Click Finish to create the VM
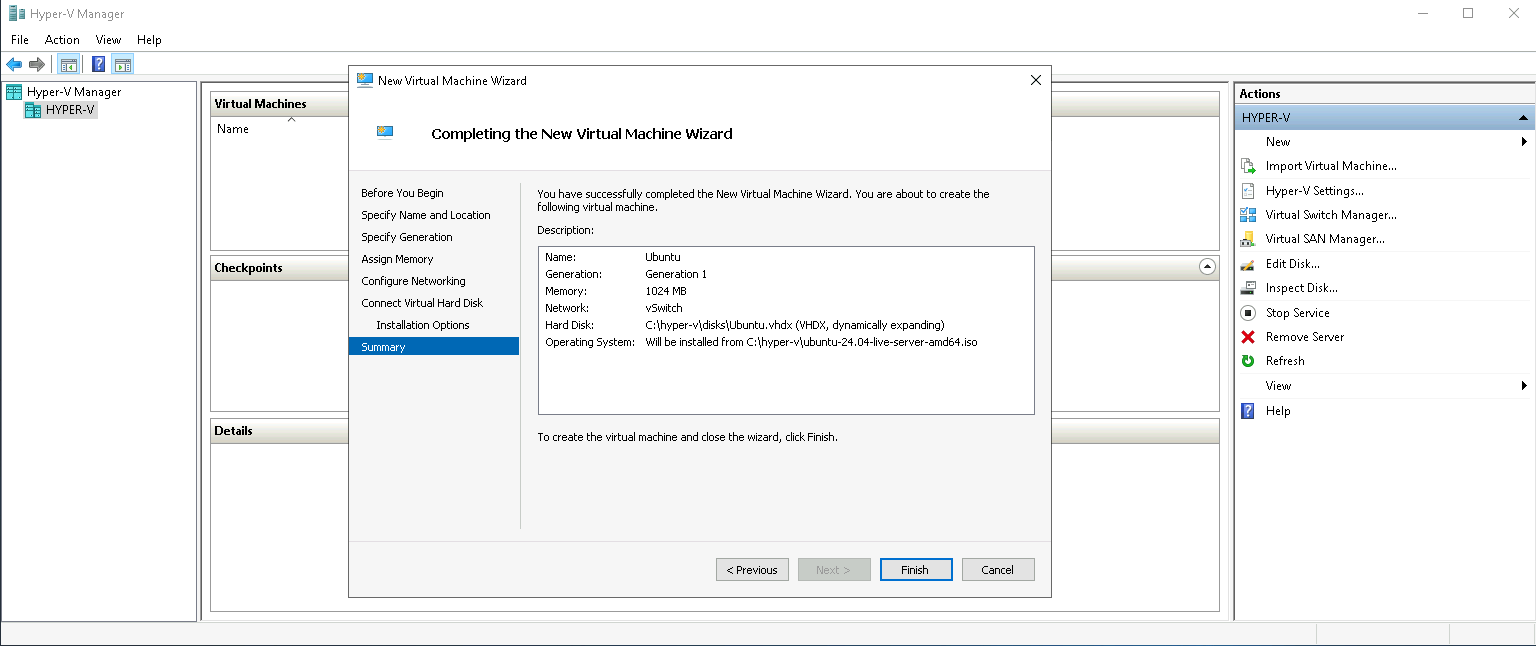Image resolution: width=1536 pixels, height=646 pixels. tap(915, 570)
